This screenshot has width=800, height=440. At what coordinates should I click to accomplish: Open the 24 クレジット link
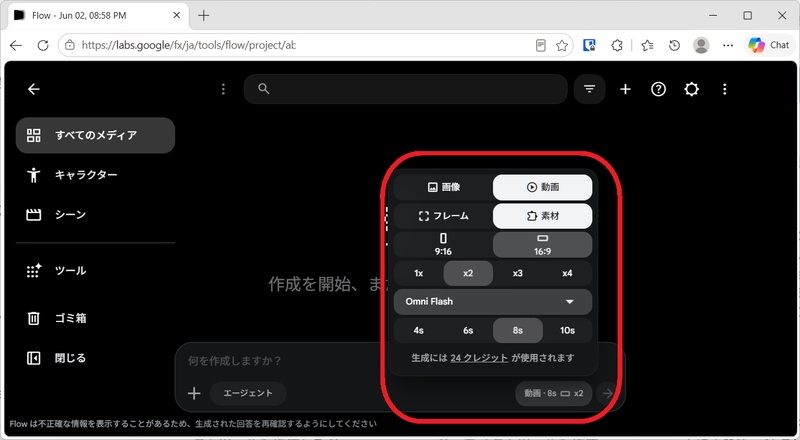[x=479, y=358]
